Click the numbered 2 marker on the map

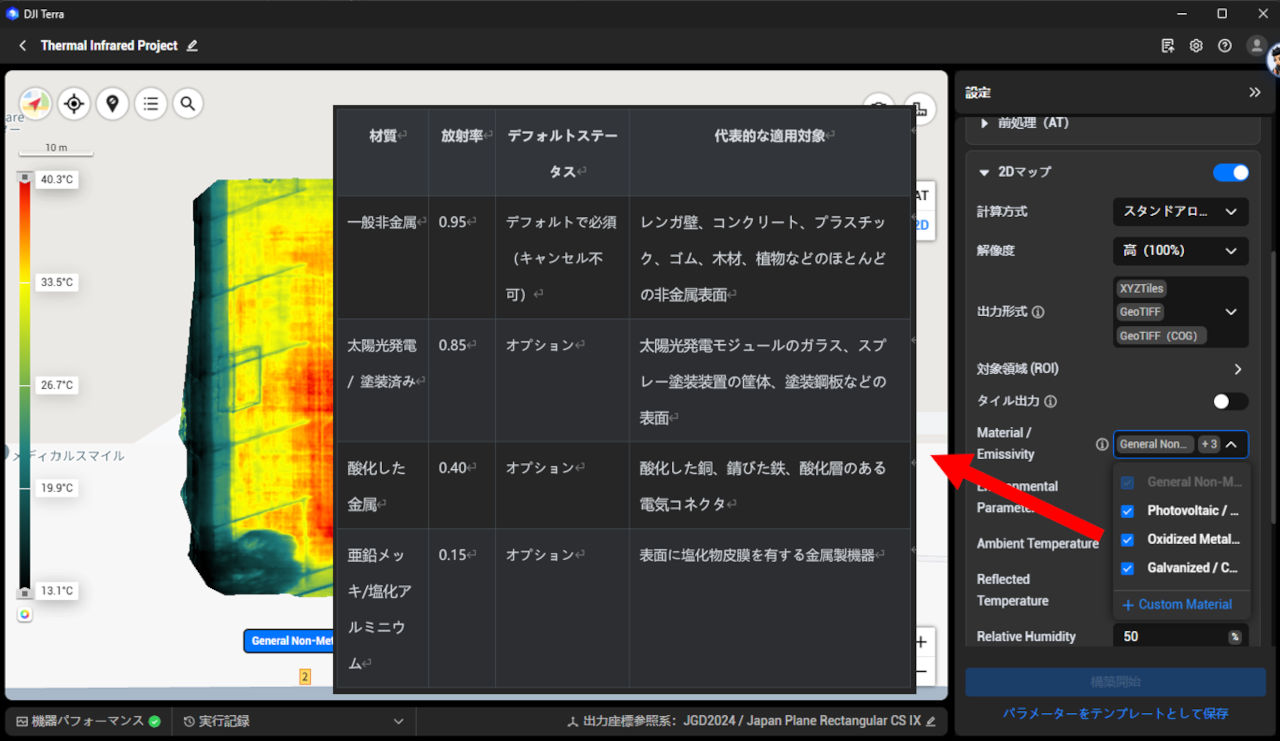click(305, 677)
